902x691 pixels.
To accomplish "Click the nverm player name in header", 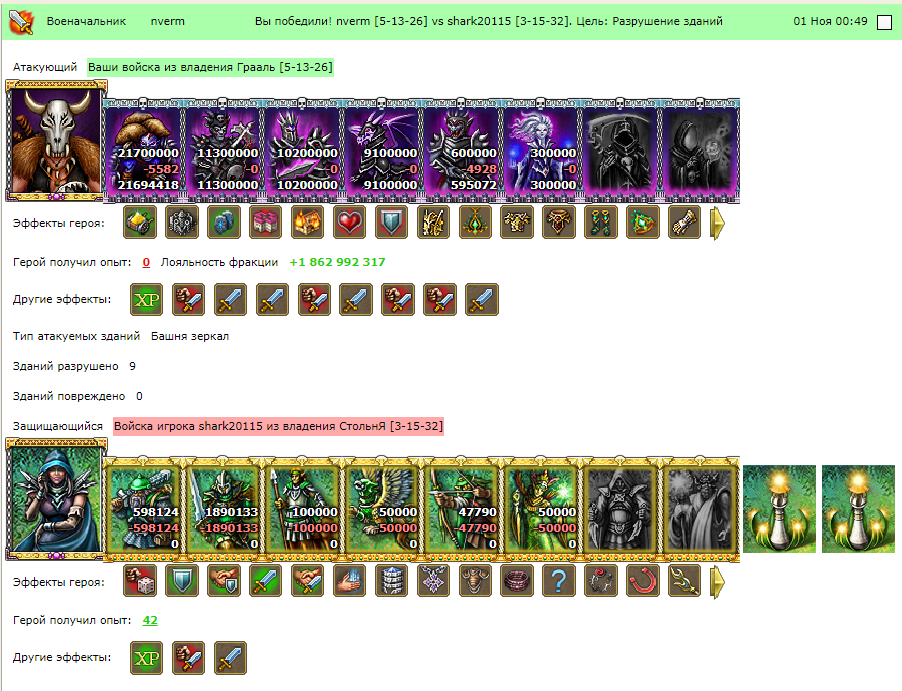I will coord(167,21).
